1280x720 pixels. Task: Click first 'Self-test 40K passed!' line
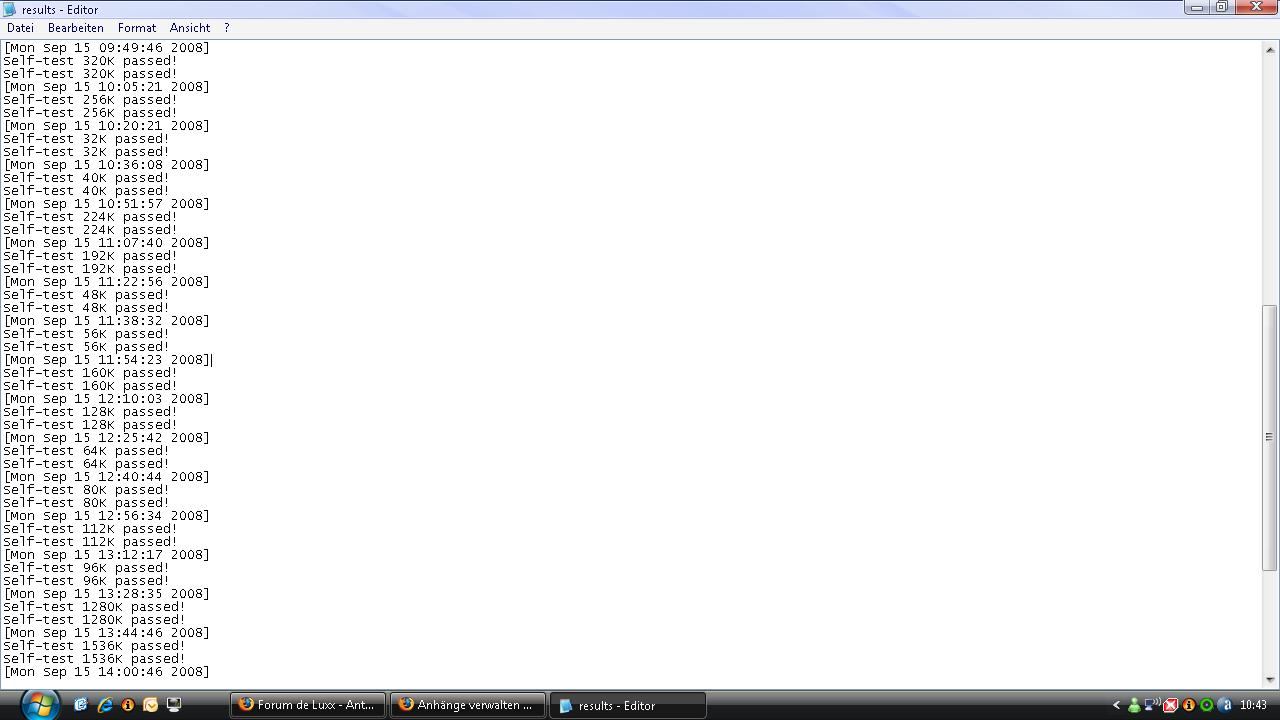86,177
